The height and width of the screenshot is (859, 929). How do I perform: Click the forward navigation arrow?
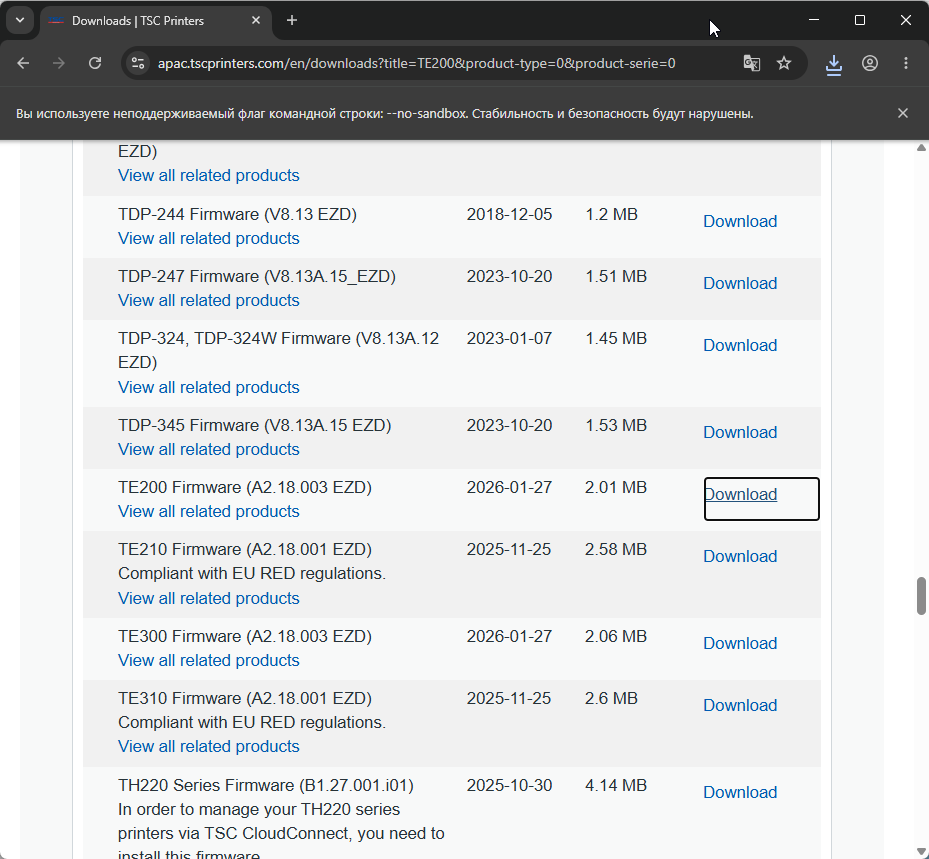click(x=59, y=63)
